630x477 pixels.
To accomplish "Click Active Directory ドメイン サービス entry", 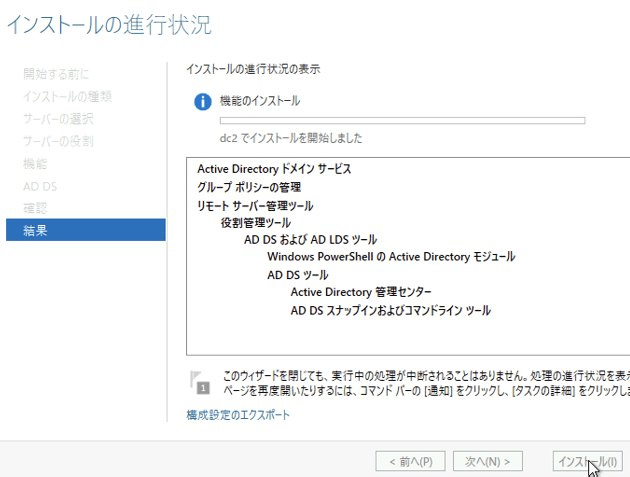I will 274,169.
